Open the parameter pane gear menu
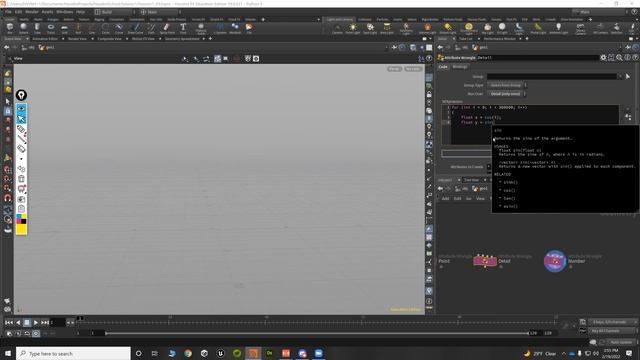This screenshot has width=640, height=360. click(x=603, y=58)
